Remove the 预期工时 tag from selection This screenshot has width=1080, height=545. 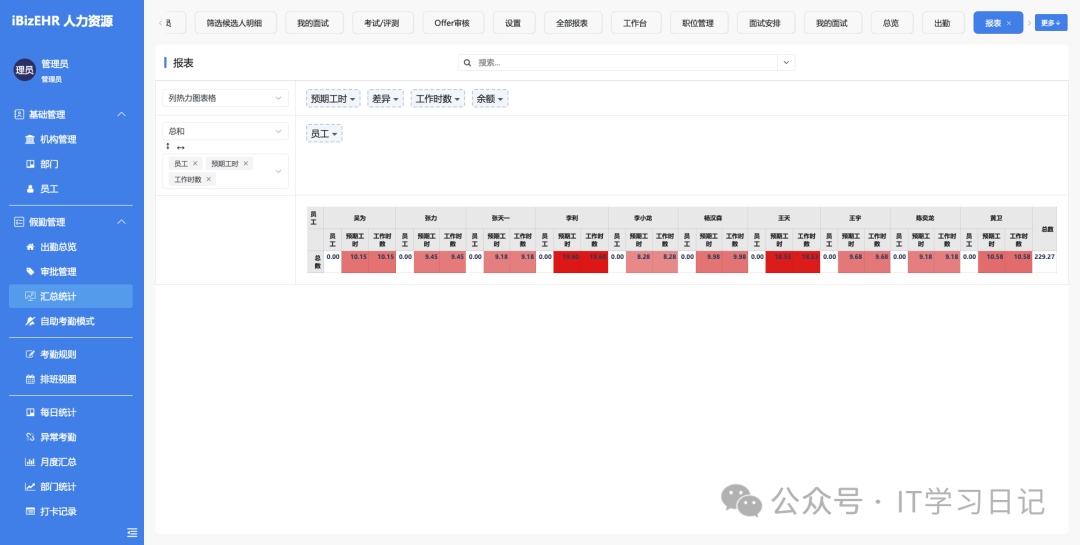pos(246,163)
